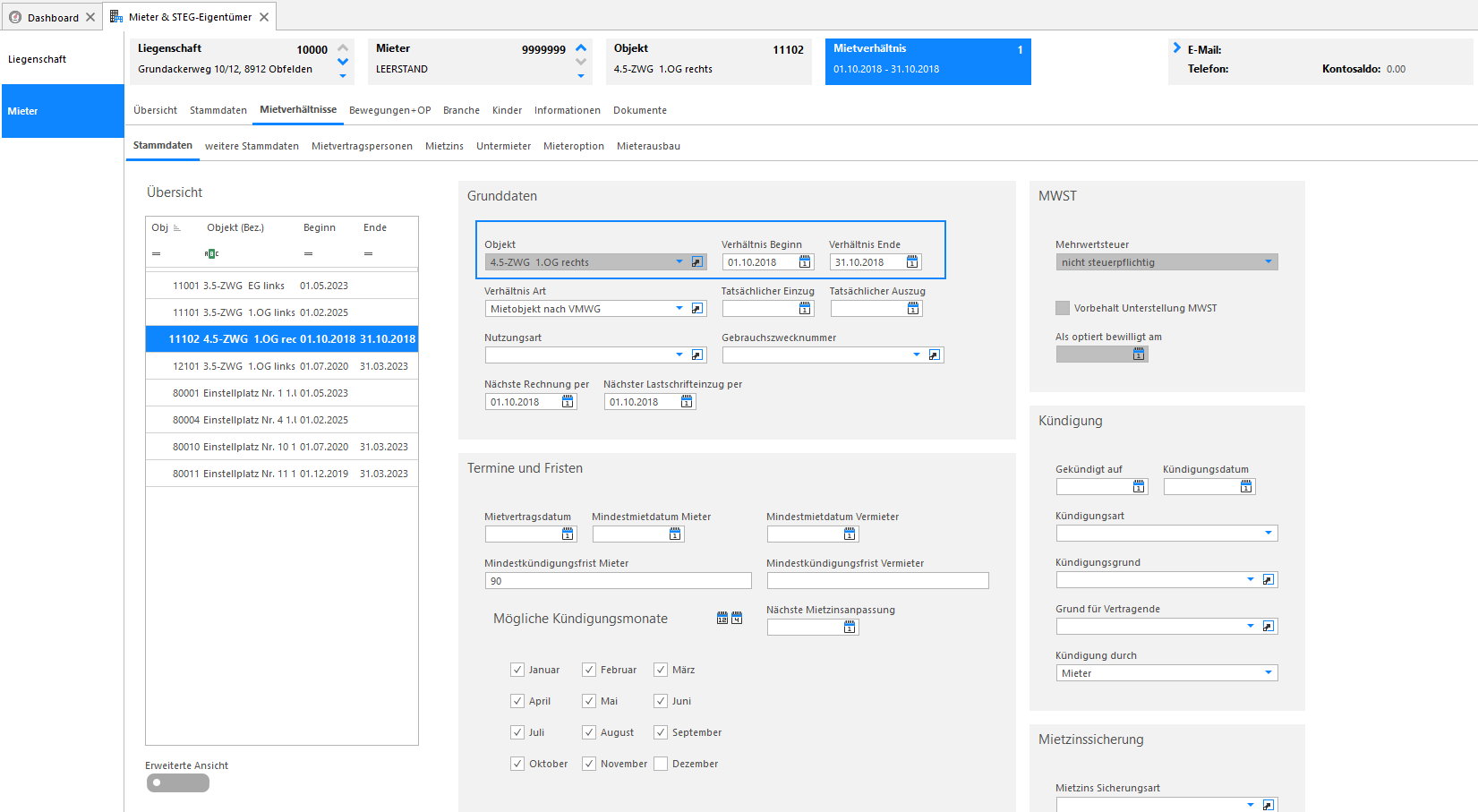Image resolution: width=1478 pixels, height=812 pixels.
Task: Open calendar for Kündigungsdatum
Action: tap(1246, 487)
